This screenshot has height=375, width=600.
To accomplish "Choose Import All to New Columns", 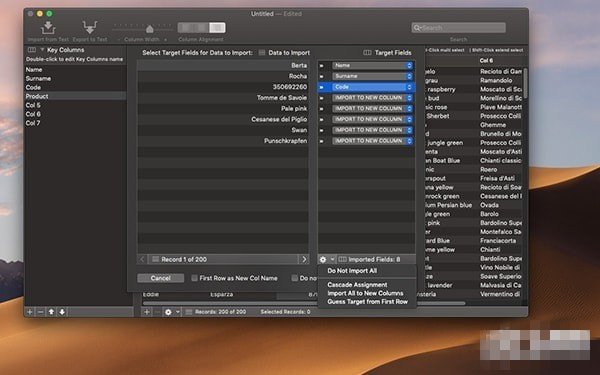I will click(x=365, y=293).
